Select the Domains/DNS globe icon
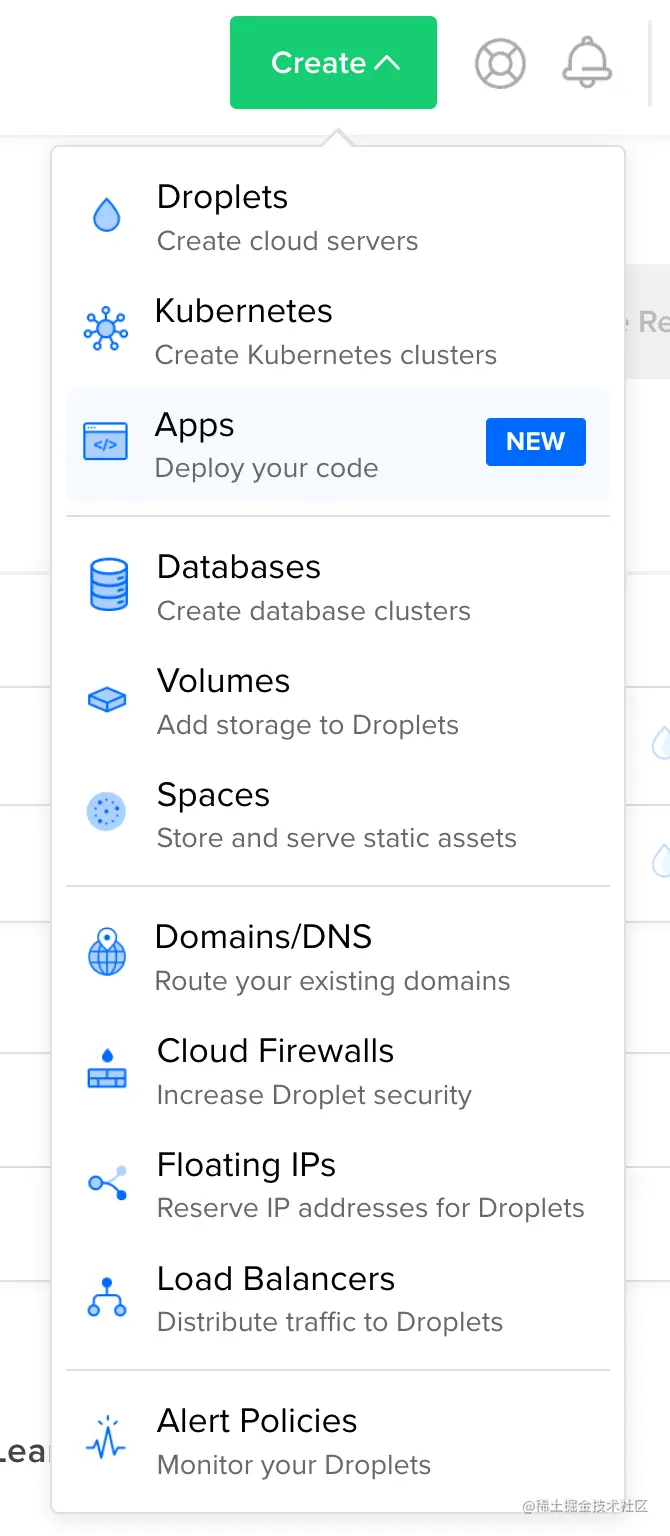 coord(107,953)
